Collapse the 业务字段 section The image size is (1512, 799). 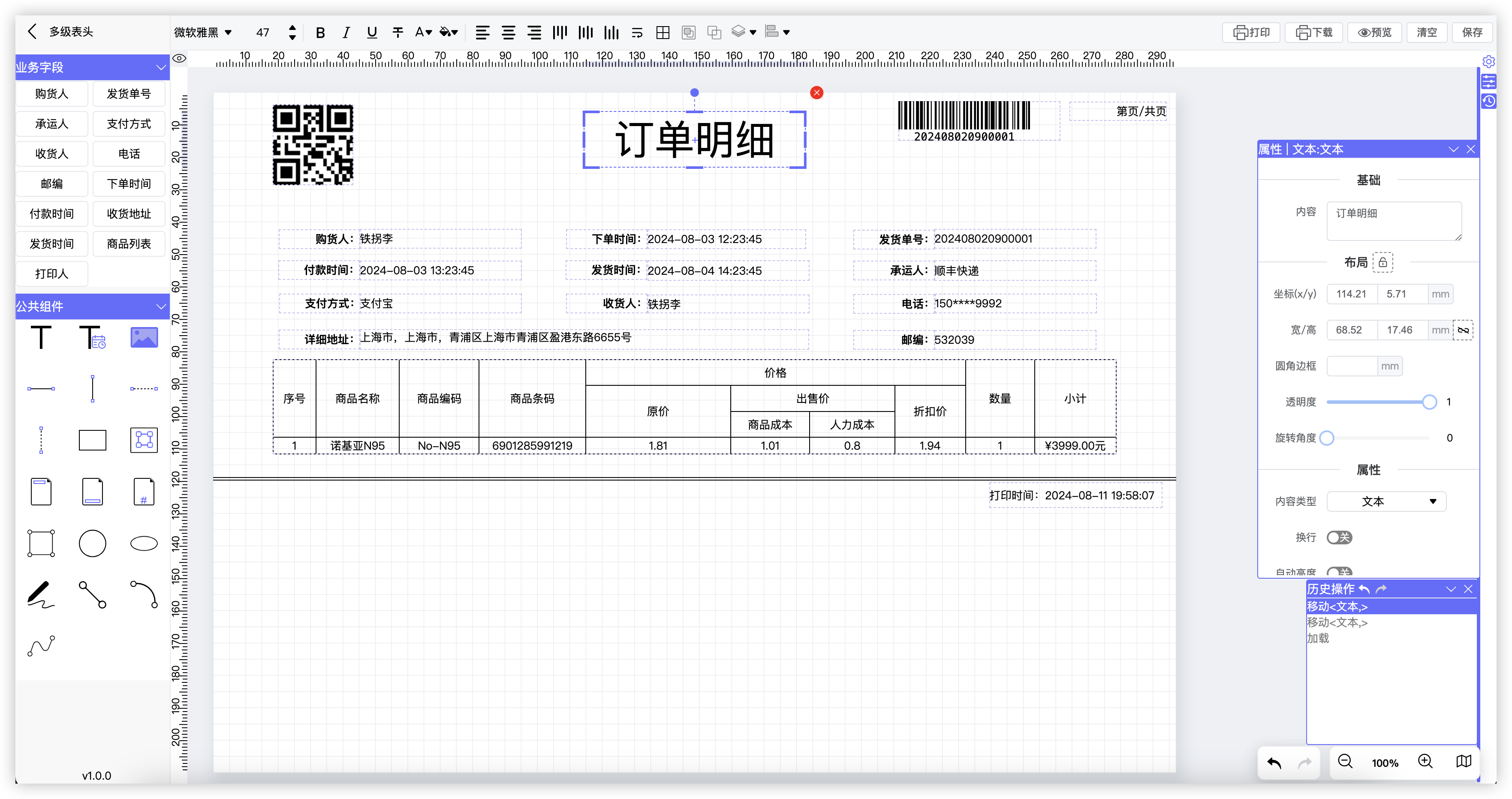coord(161,67)
